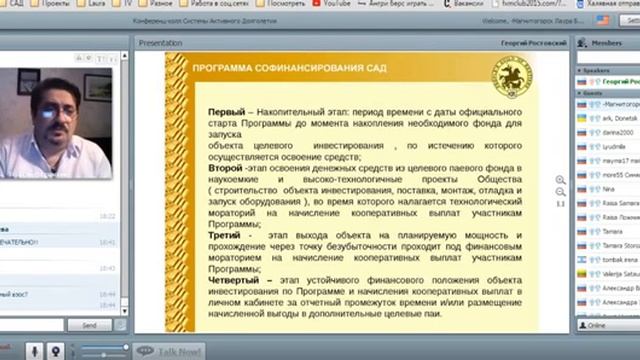Select member Raisa Samara
This screenshot has height=360, width=640.
[608, 203]
